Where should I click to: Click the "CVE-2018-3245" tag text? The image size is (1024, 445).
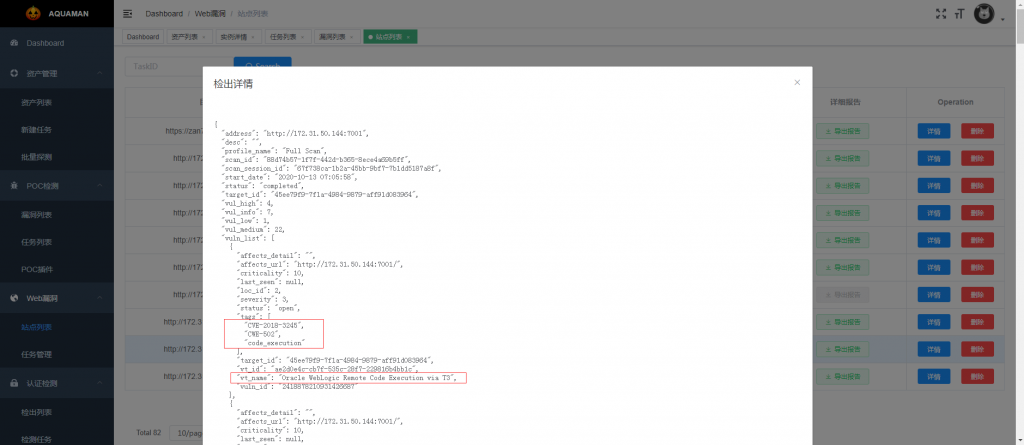click(x=274, y=325)
